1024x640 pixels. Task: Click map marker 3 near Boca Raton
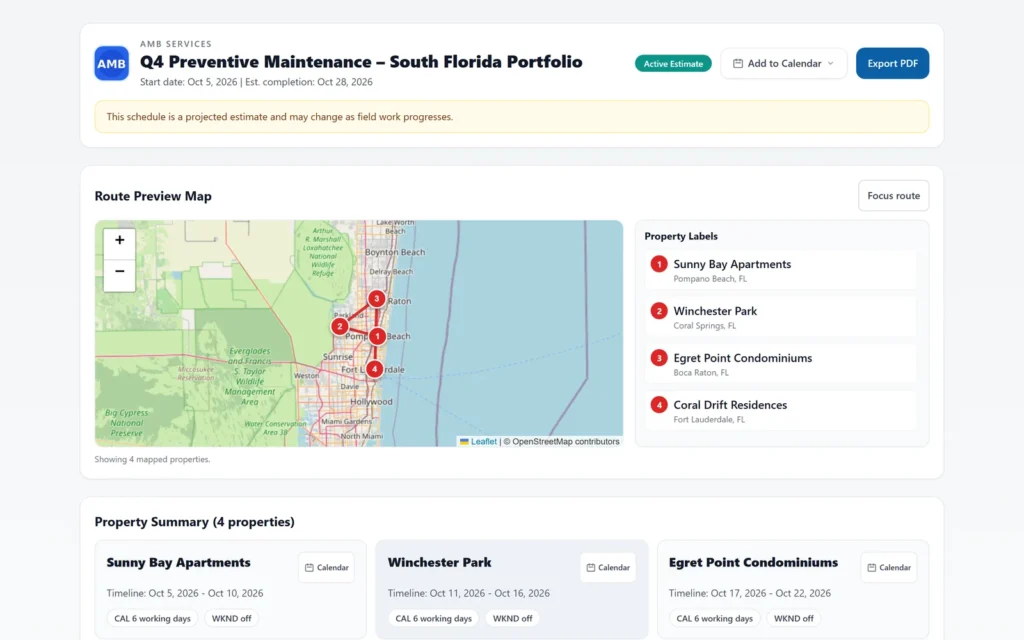point(376,298)
